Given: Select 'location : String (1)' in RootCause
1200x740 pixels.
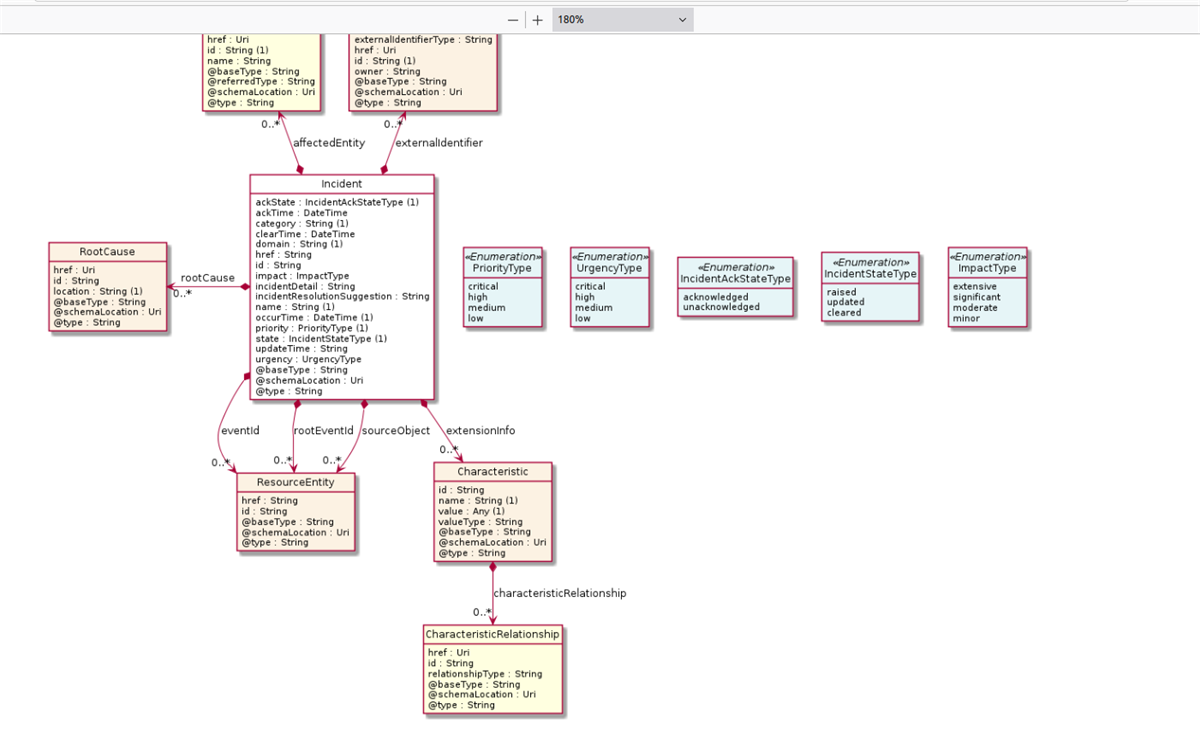Looking at the screenshot, I should [98, 291].
